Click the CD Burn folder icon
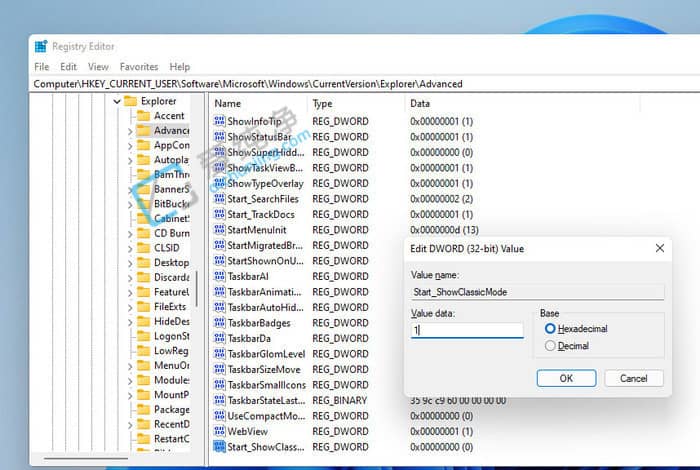This screenshot has height=470, width=700. tap(143, 233)
